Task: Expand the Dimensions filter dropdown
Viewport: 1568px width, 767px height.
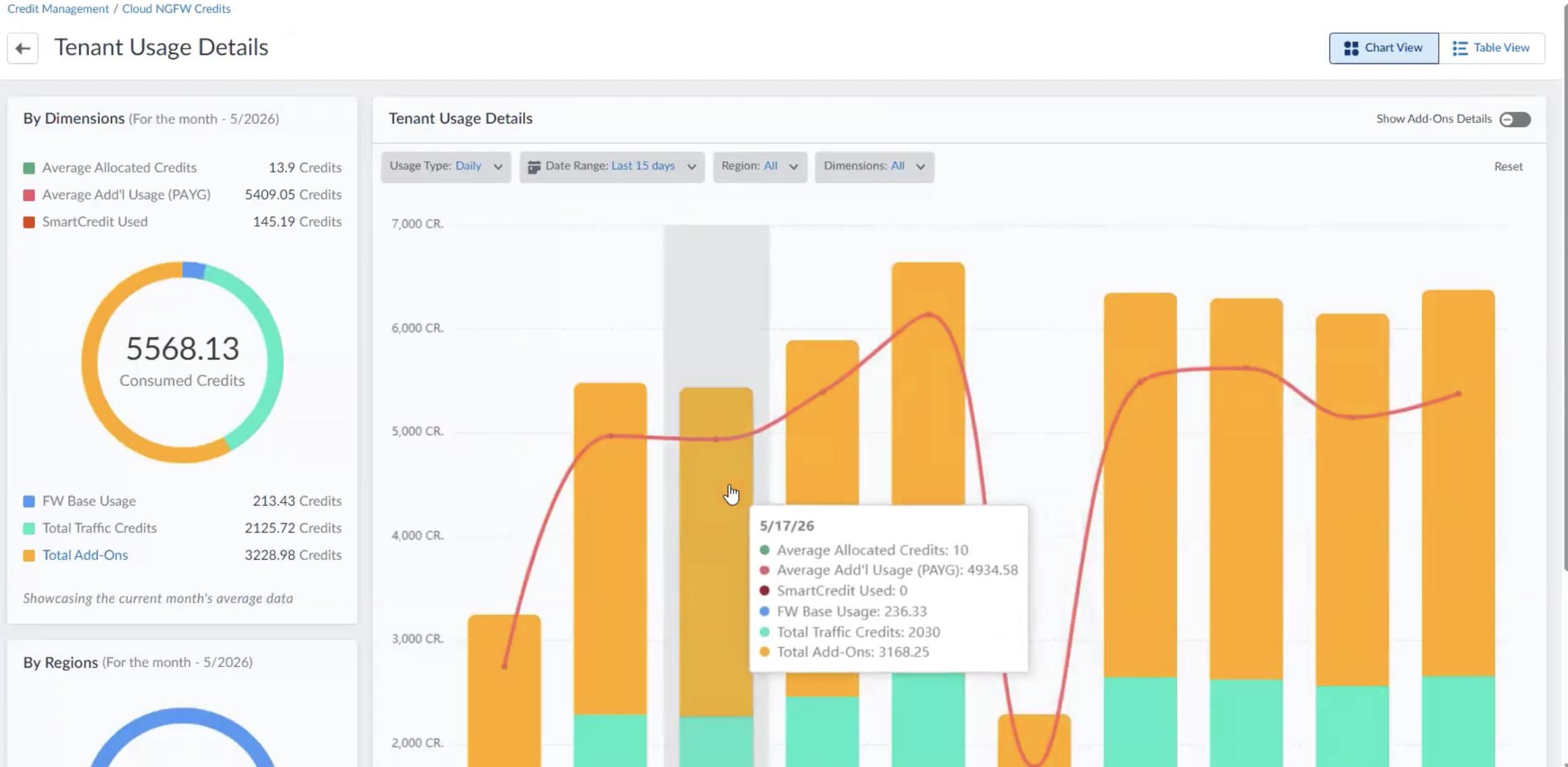Action: tap(874, 166)
